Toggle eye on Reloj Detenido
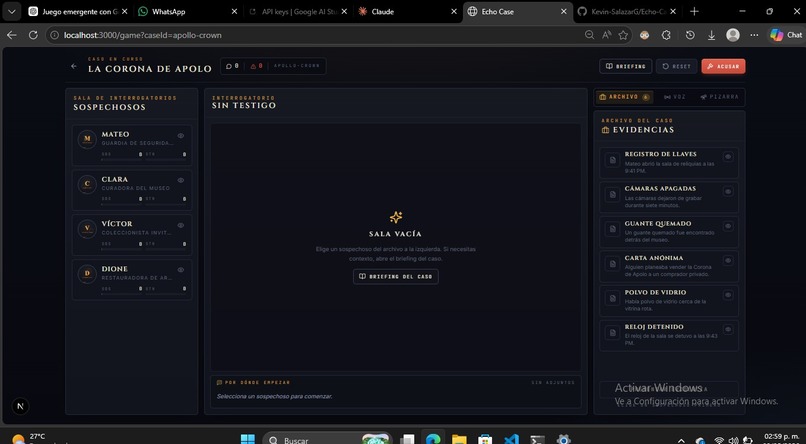 728,329
